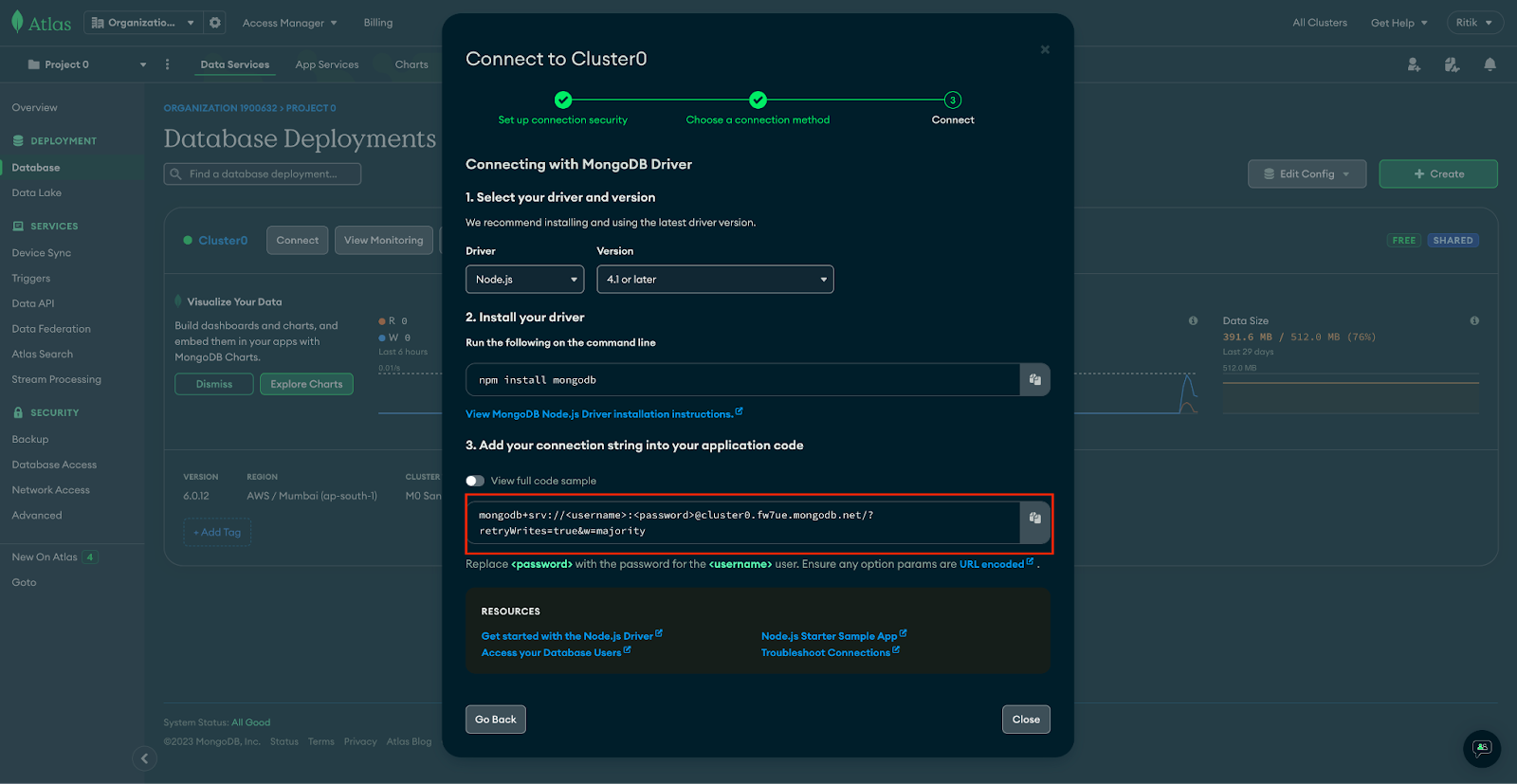Open the notifications bell

point(1490,64)
